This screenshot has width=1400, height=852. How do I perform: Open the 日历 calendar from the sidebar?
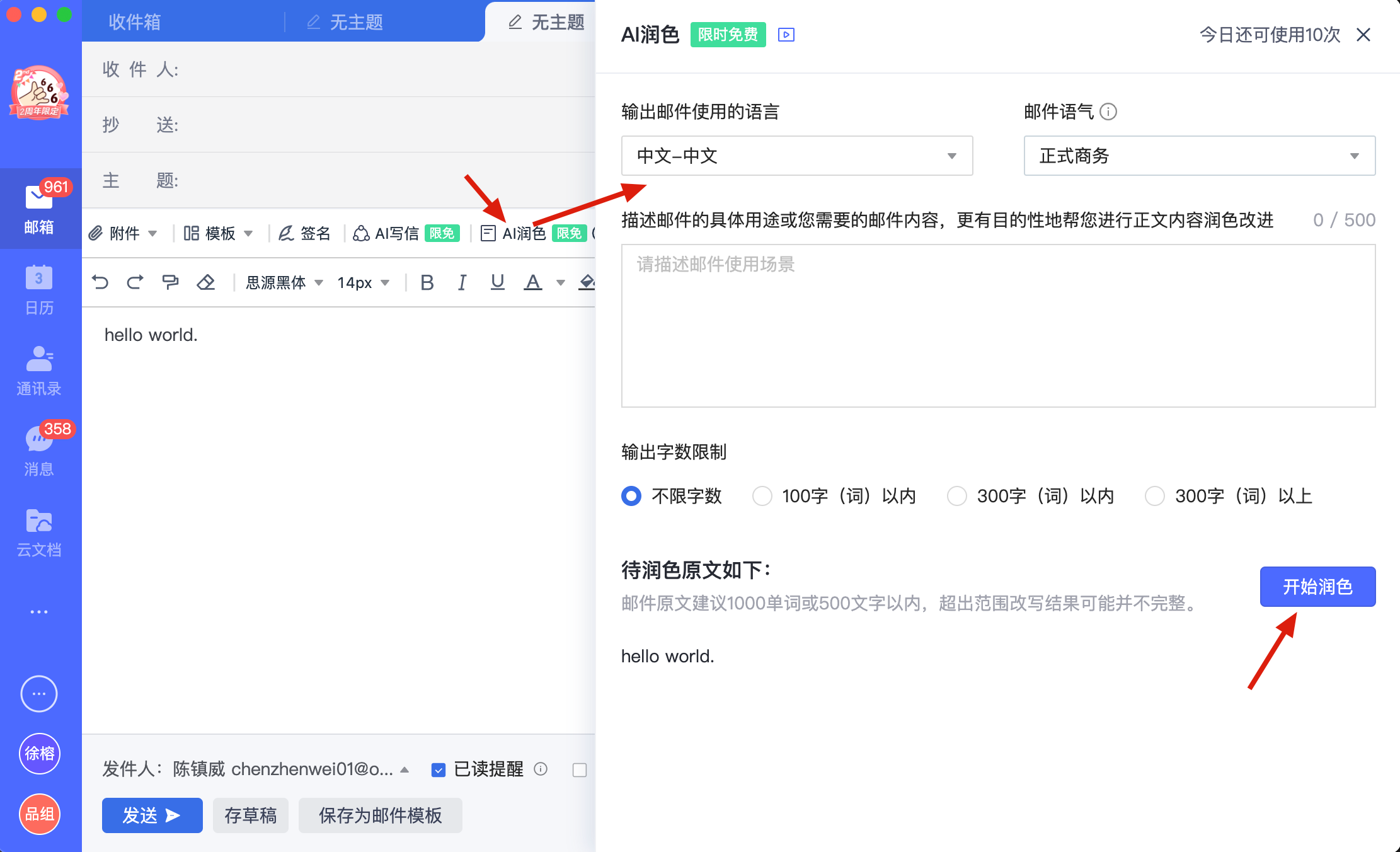39,290
